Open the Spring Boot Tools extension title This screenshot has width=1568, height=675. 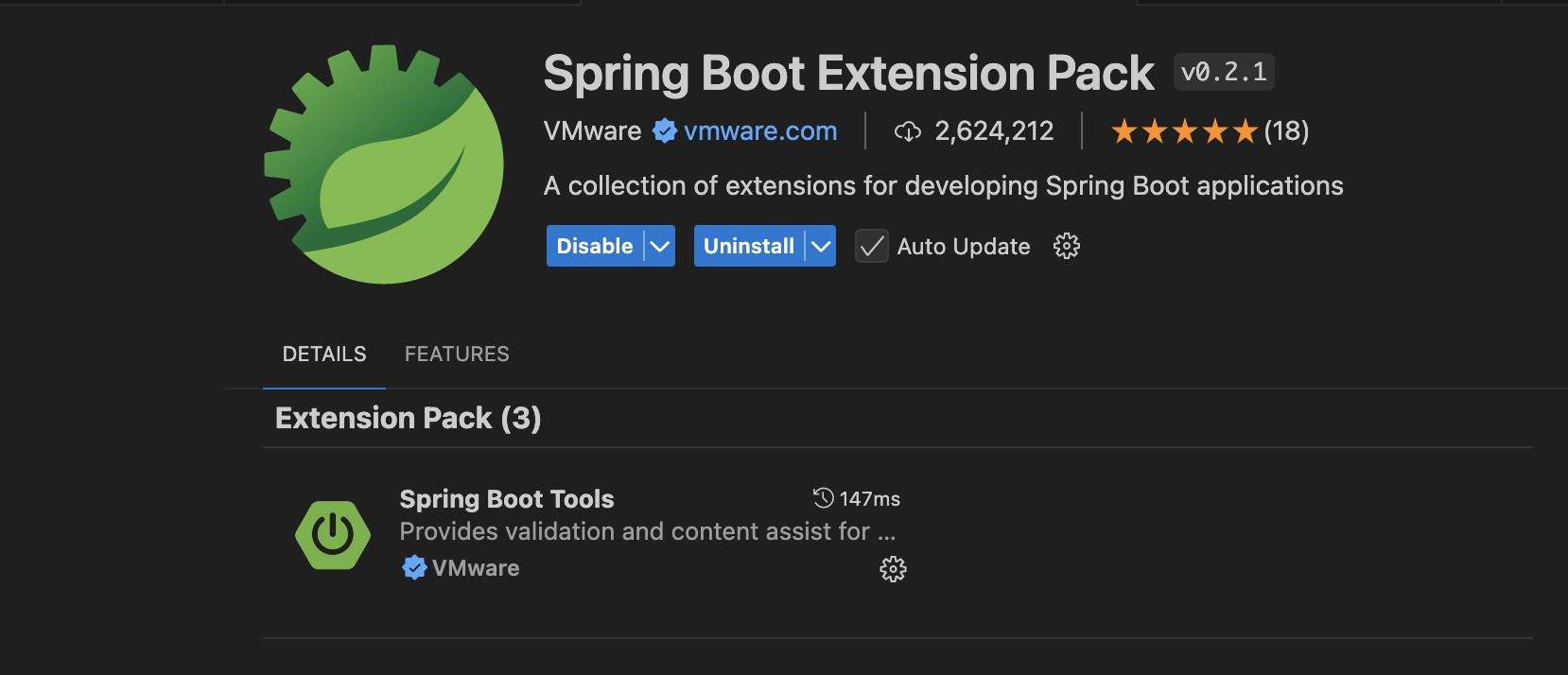[x=507, y=499]
